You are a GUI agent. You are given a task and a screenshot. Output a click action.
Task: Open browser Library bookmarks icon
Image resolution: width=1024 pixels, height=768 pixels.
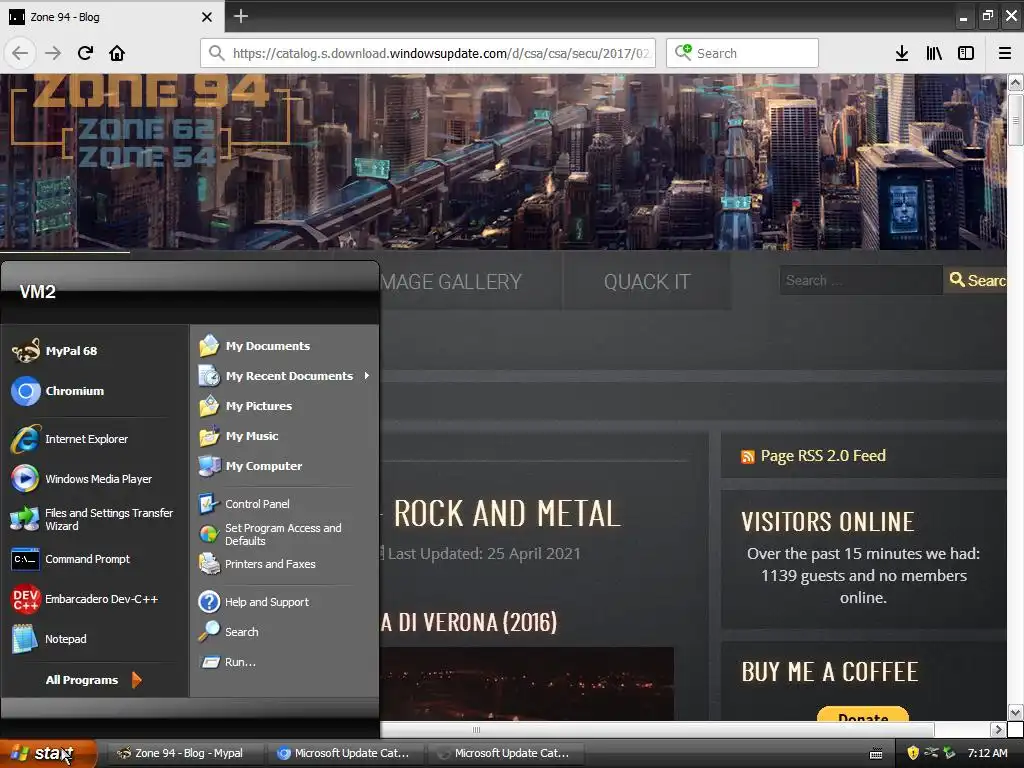(x=934, y=53)
